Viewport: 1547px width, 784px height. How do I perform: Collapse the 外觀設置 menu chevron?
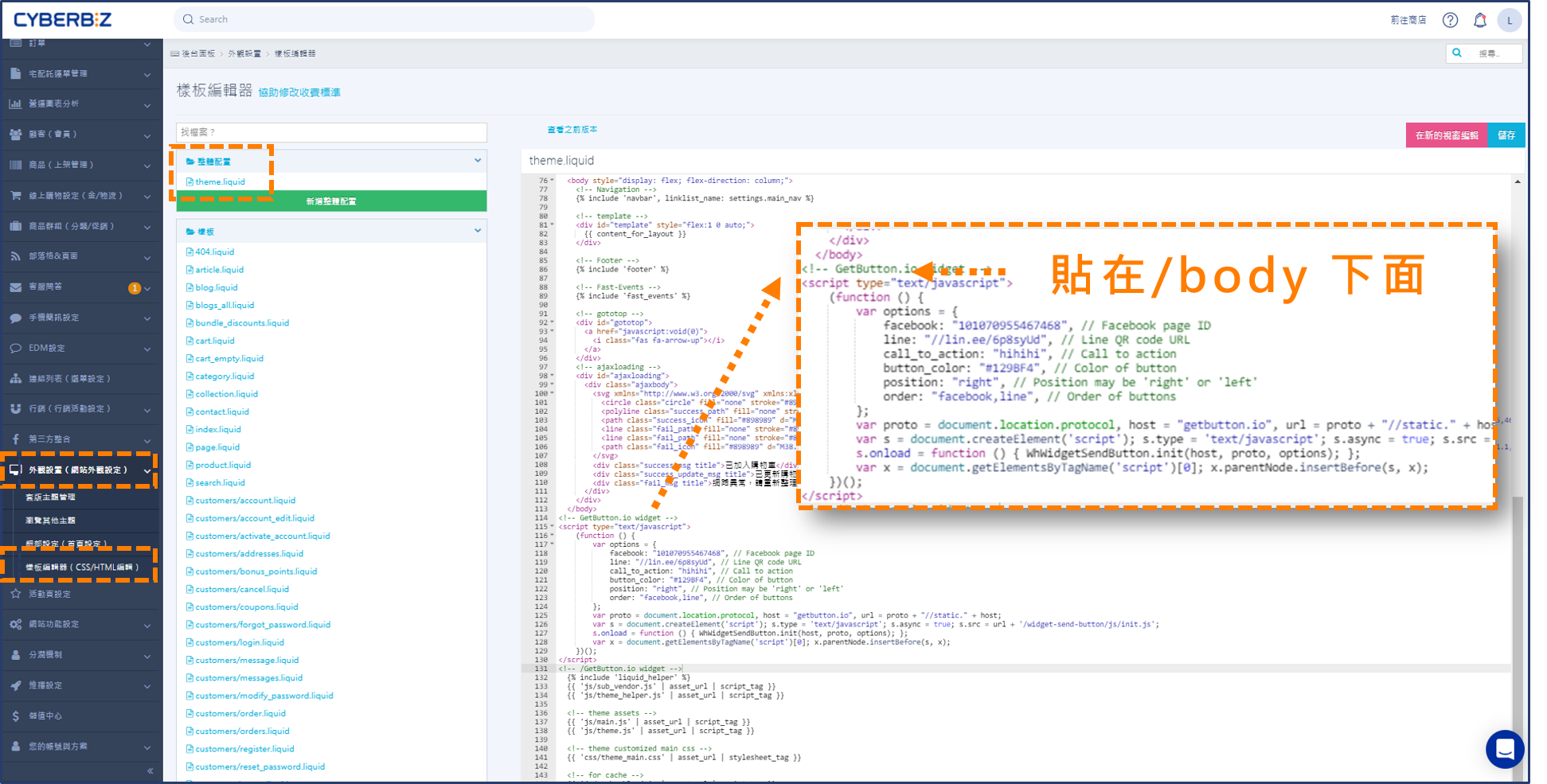pyautogui.click(x=147, y=471)
